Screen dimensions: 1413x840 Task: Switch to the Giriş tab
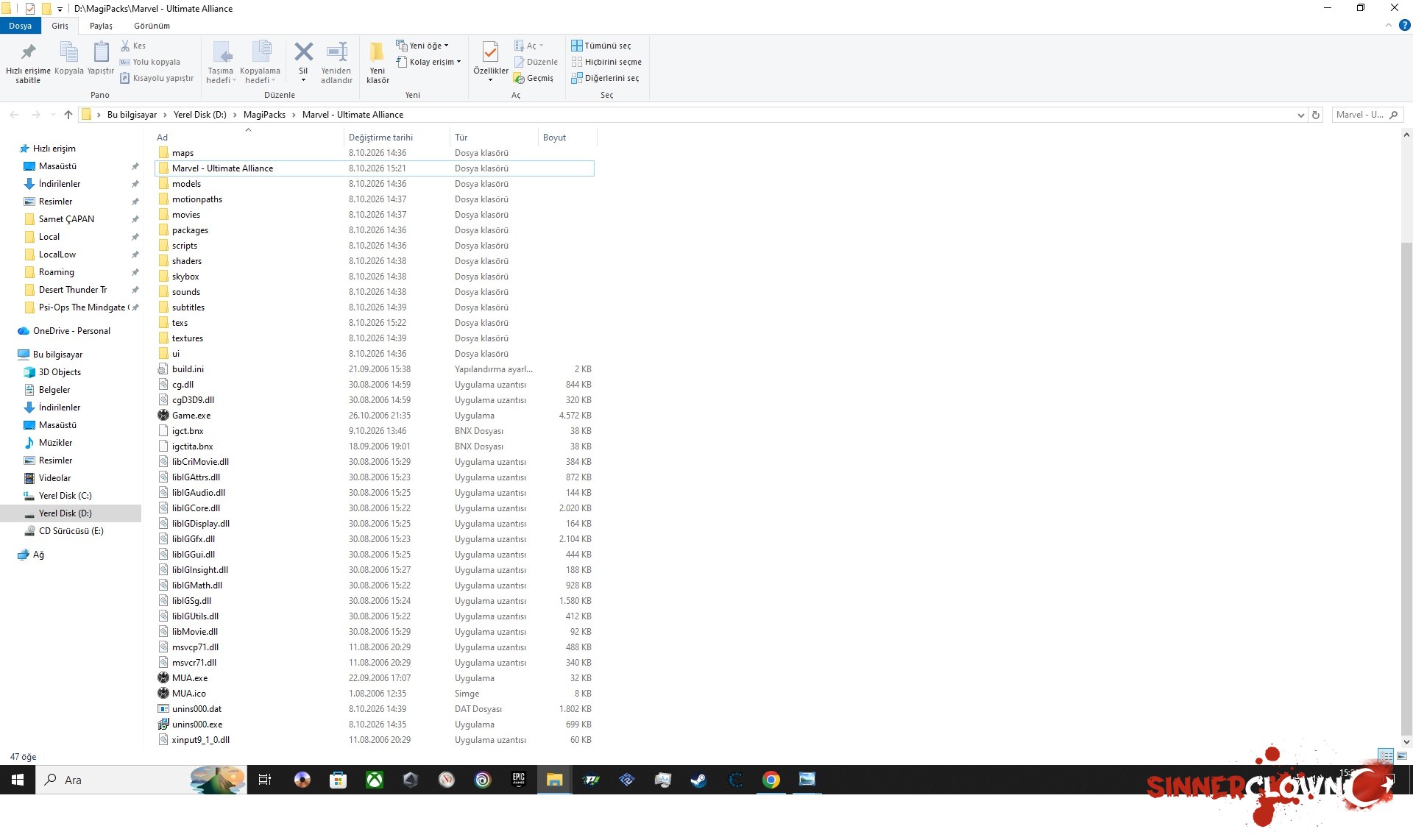coord(60,26)
